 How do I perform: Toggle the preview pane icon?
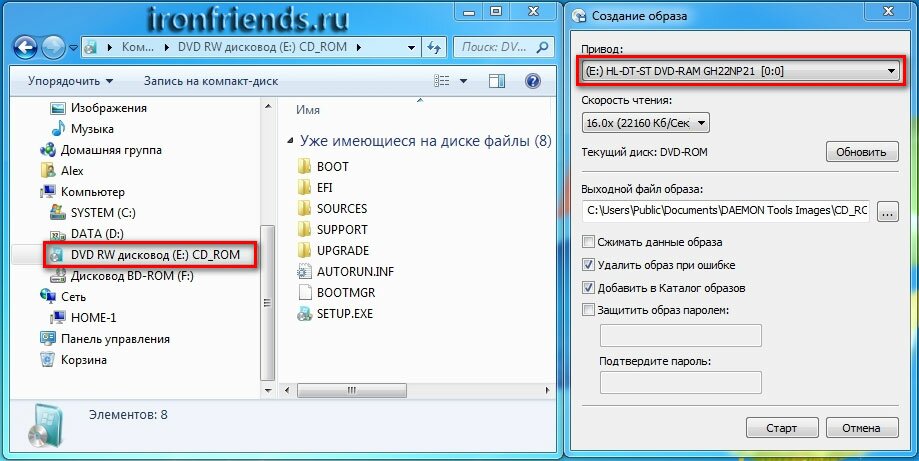tap(497, 81)
